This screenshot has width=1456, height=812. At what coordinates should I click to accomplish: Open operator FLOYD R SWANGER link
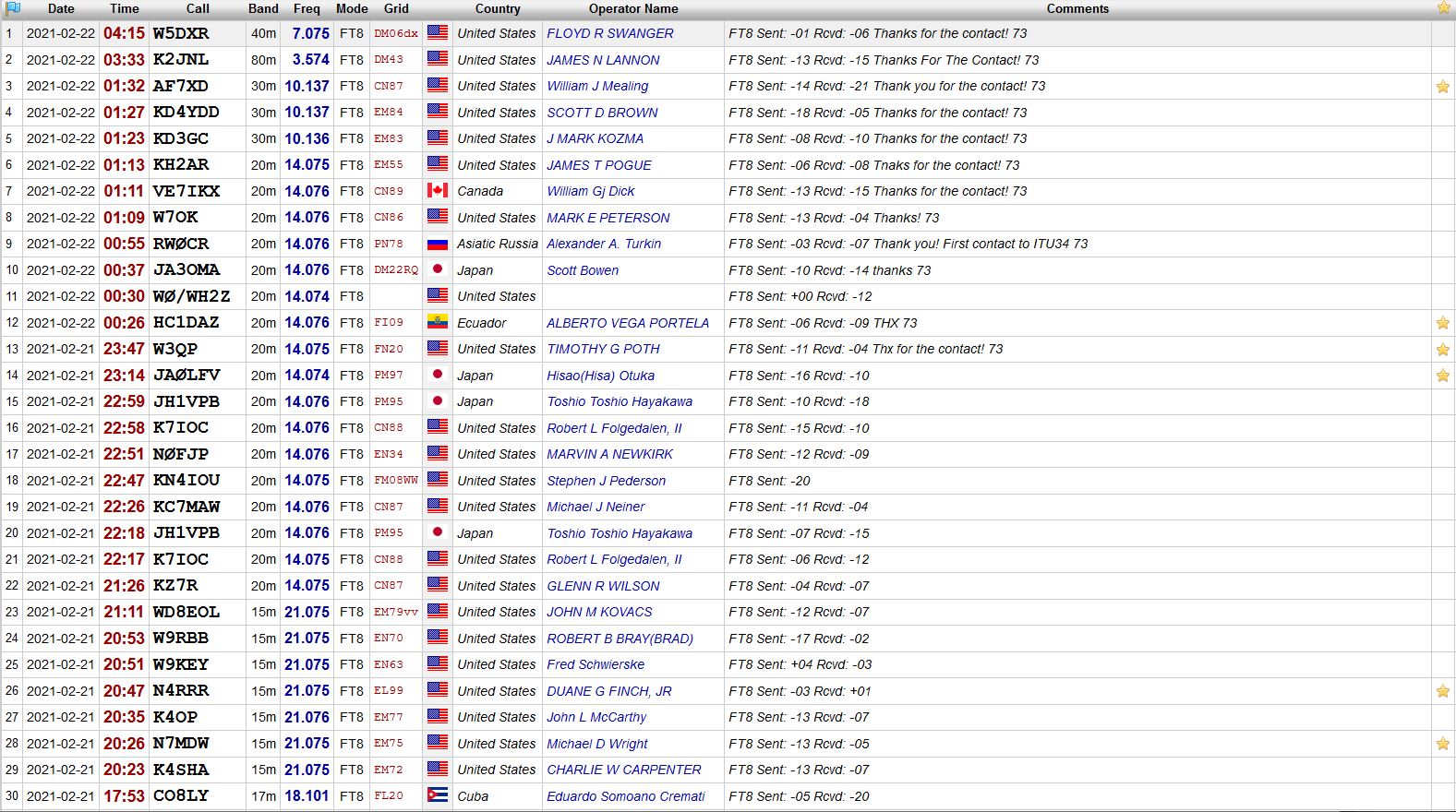(x=609, y=33)
